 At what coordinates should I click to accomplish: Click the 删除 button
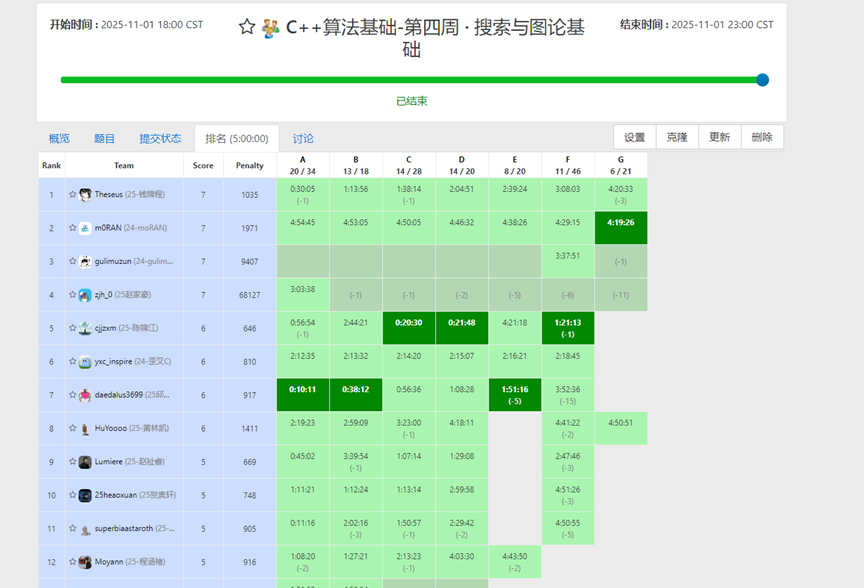762,137
